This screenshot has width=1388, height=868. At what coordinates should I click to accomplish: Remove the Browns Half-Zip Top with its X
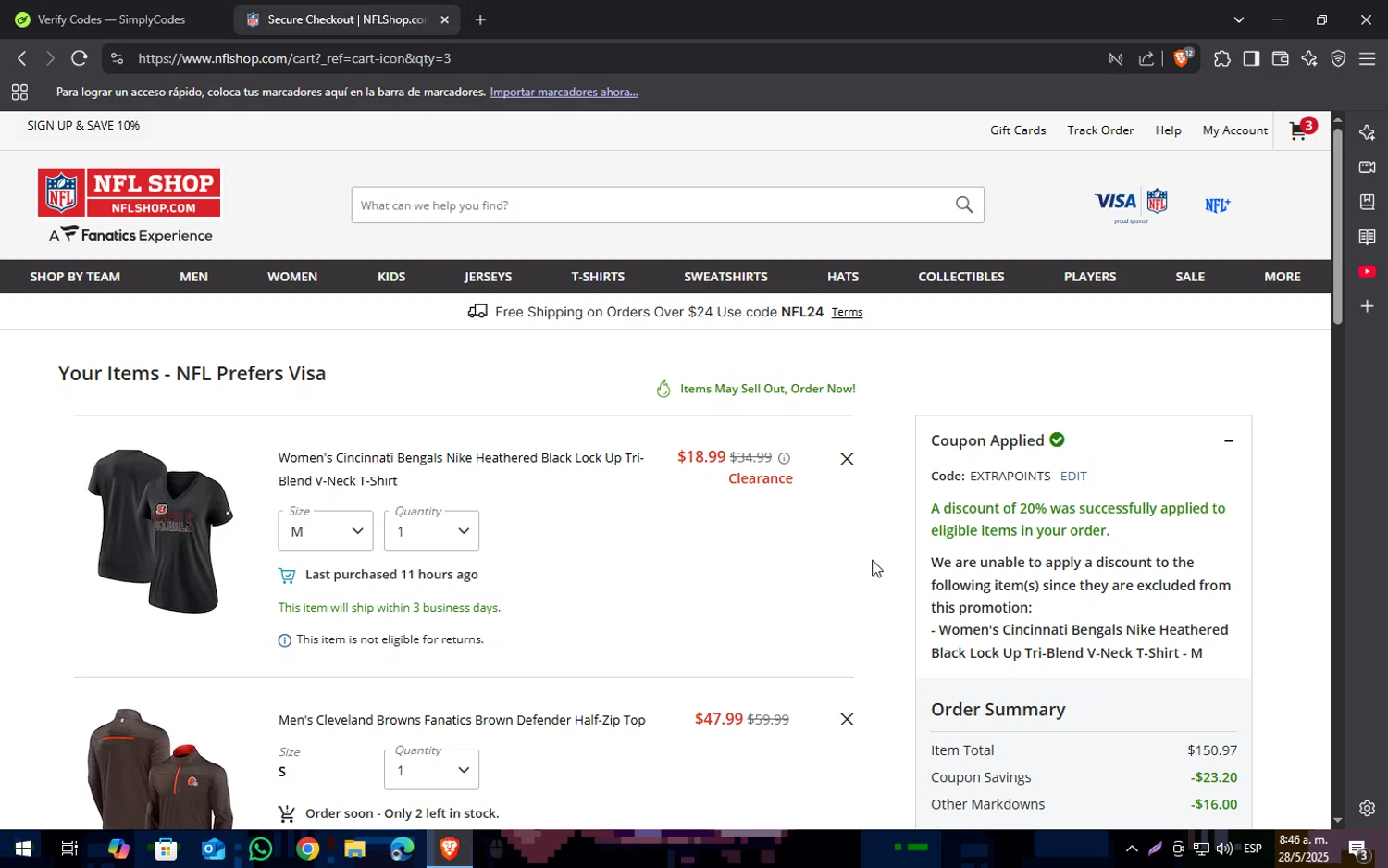coord(847,719)
